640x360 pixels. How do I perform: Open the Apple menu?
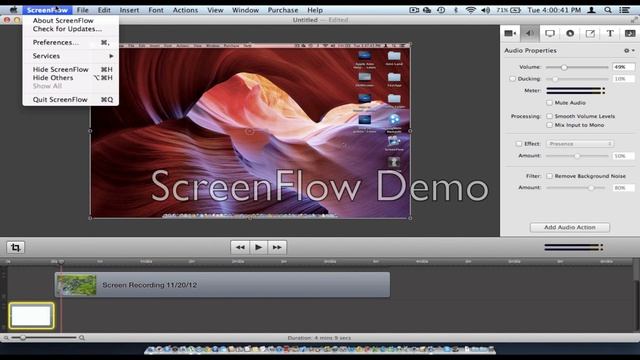tap(13, 10)
